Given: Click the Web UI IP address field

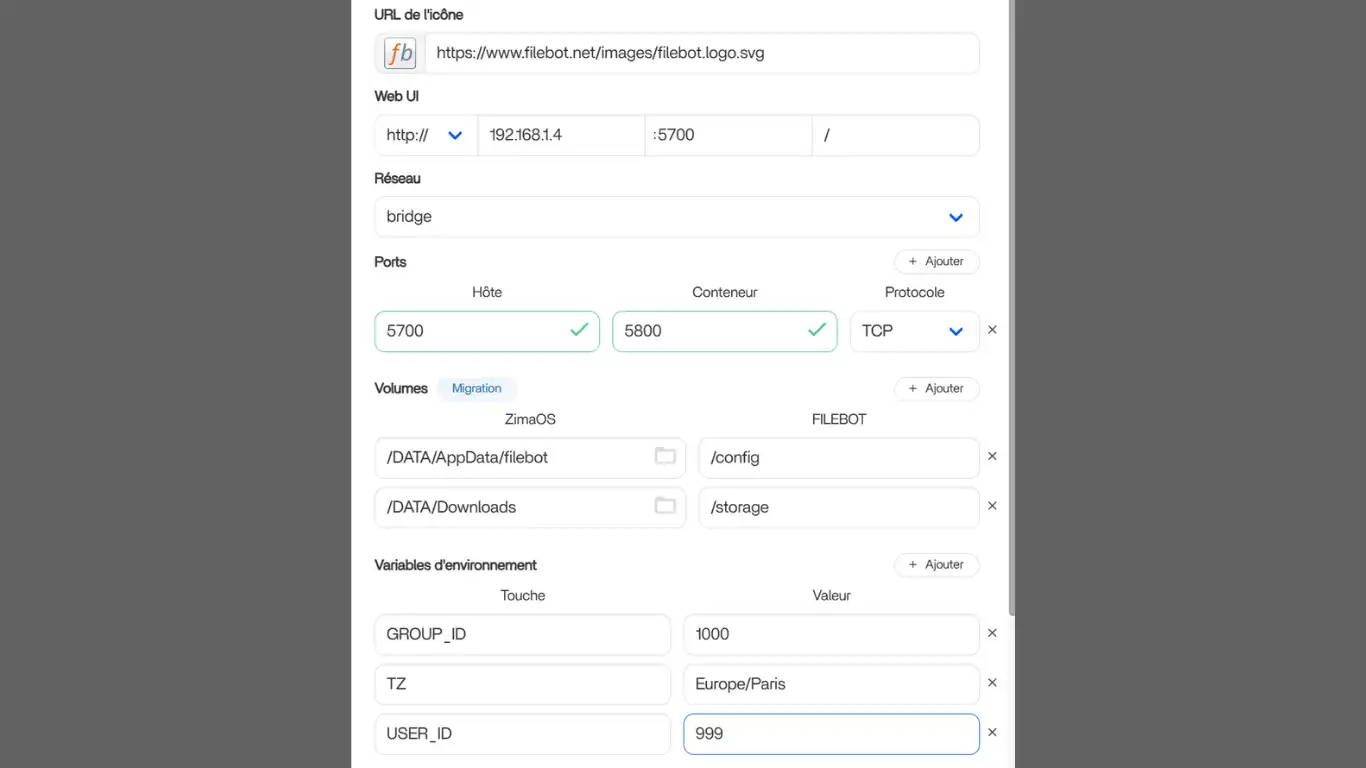Looking at the screenshot, I should (x=560, y=135).
